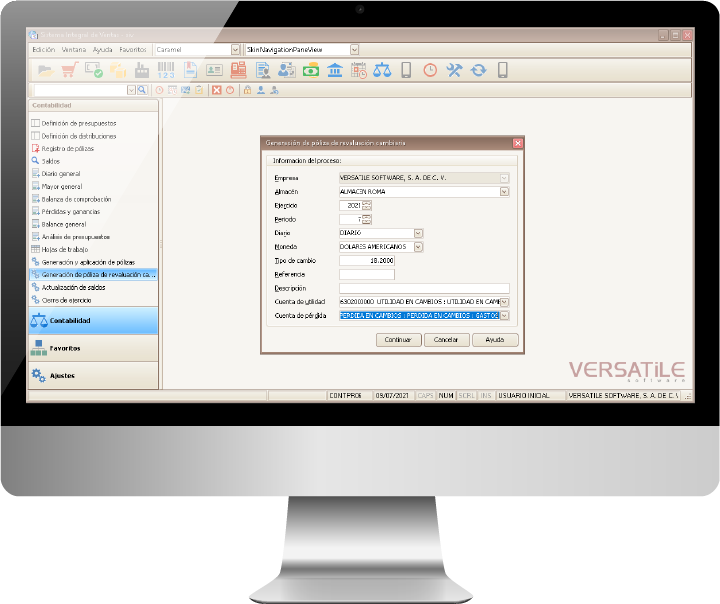The width and height of the screenshot is (720, 604).
Task: Click the blue bank building icon
Action: tap(335, 70)
